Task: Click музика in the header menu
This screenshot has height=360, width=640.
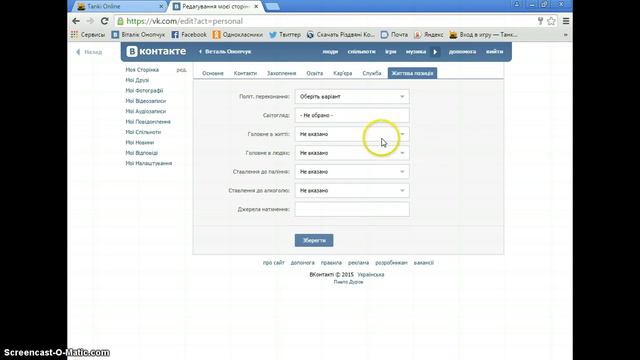Action: [x=416, y=52]
